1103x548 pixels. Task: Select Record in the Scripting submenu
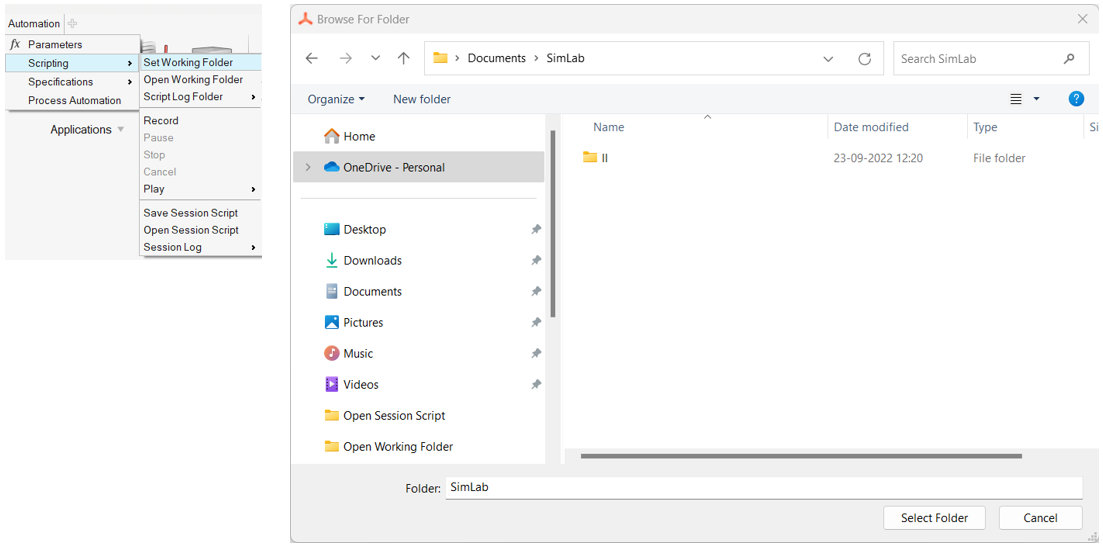(x=161, y=121)
